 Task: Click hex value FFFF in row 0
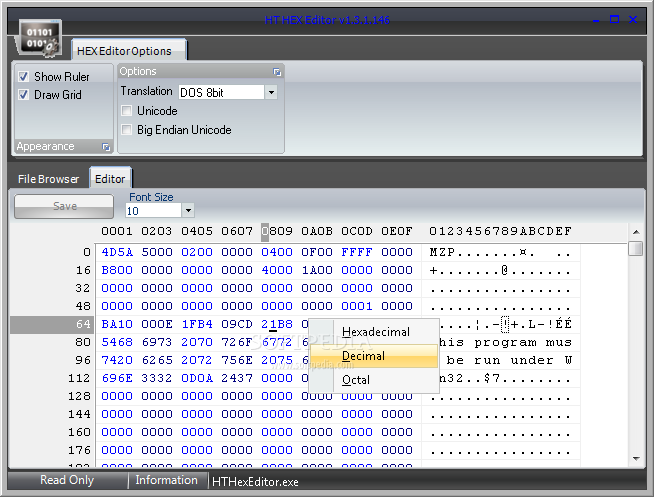(357, 252)
